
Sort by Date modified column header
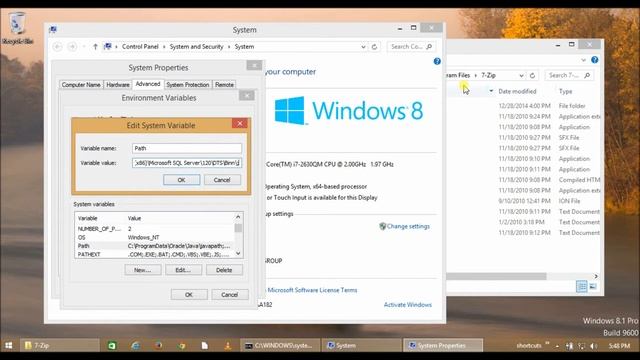[x=517, y=91]
